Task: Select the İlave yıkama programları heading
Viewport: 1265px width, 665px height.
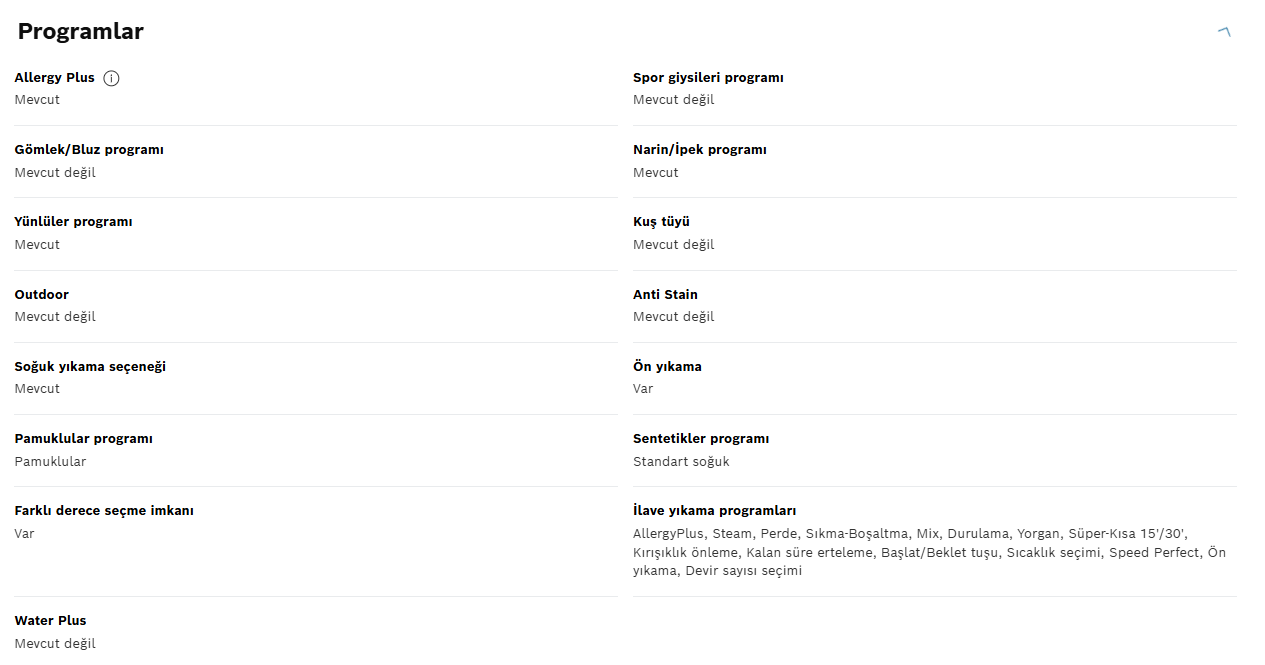Action: pos(714,510)
